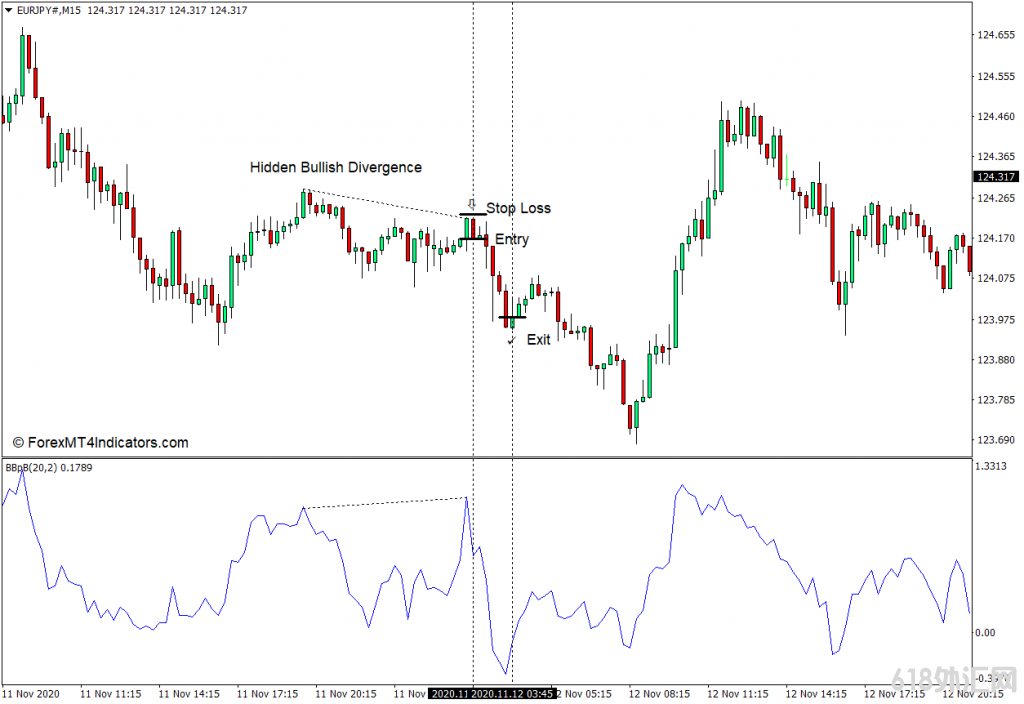1024x704 pixels.
Task: Select the dashed divergence trendline on indicator
Action: pyautogui.click(x=385, y=503)
